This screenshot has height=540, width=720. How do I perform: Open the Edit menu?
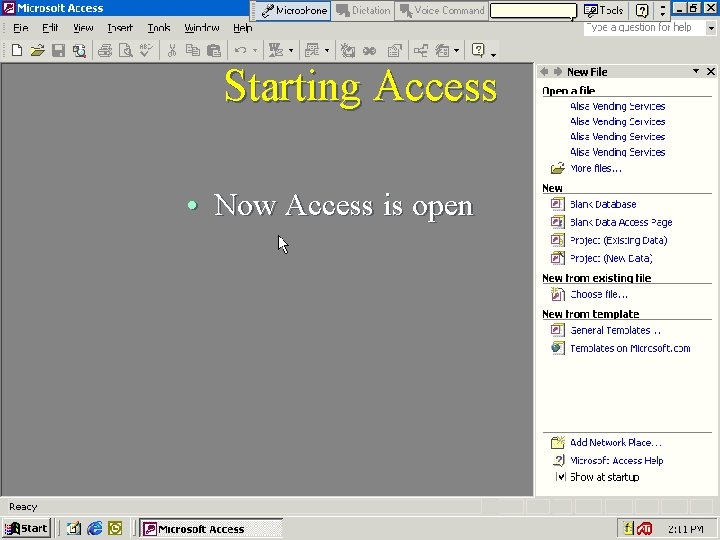pyautogui.click(x=50, y=28)
